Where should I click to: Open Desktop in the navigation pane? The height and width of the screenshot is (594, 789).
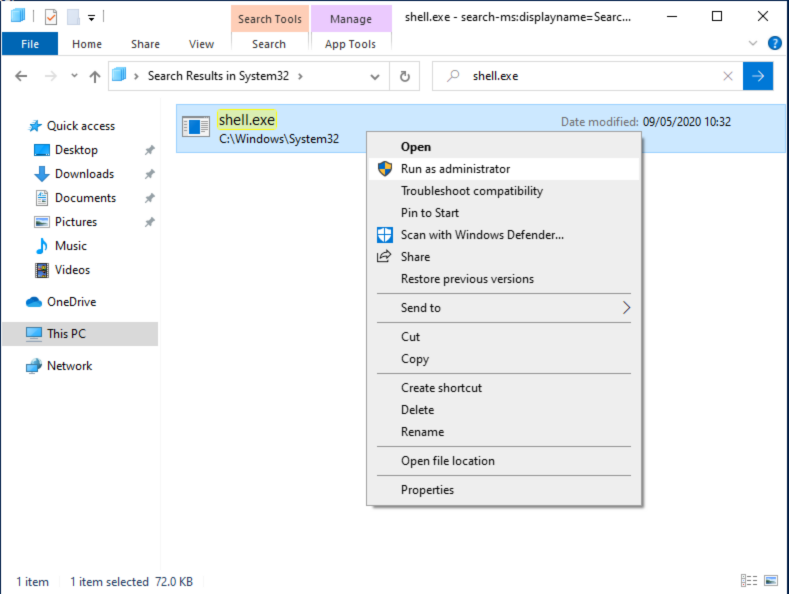coord(76,150)
